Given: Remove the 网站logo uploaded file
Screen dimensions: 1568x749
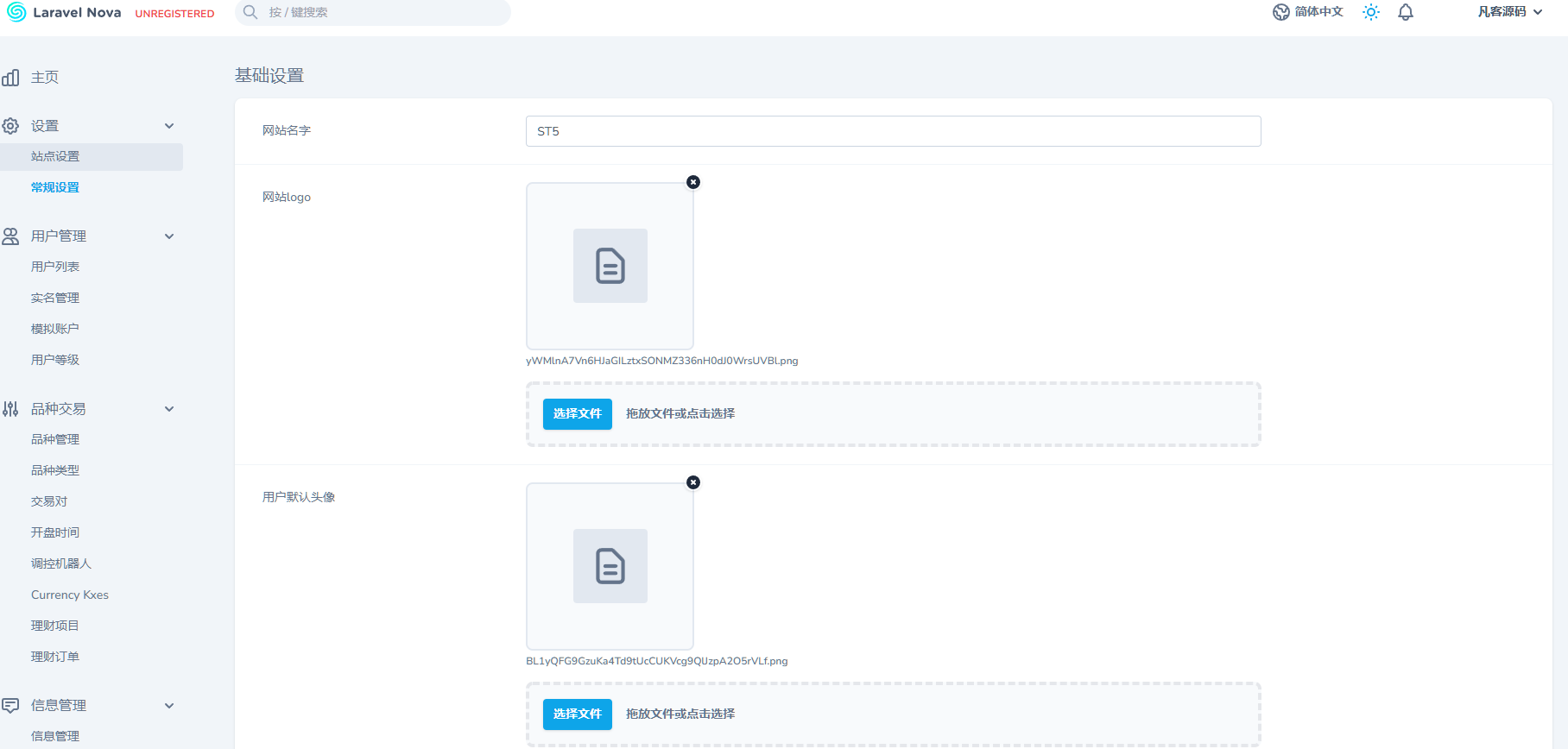Looking at the screenshot, I should [x=693, y=182].
